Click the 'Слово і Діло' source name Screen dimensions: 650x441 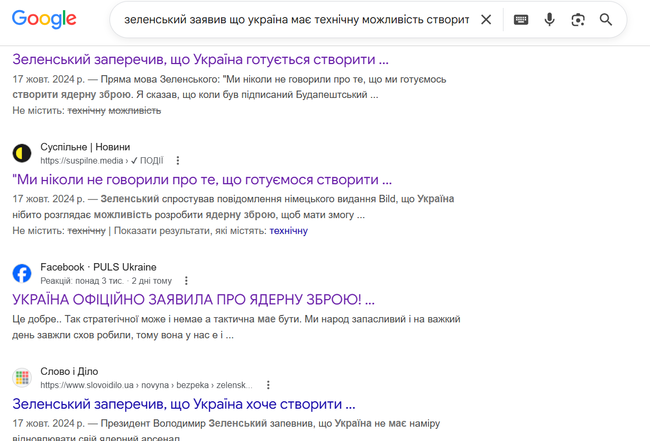69,372
